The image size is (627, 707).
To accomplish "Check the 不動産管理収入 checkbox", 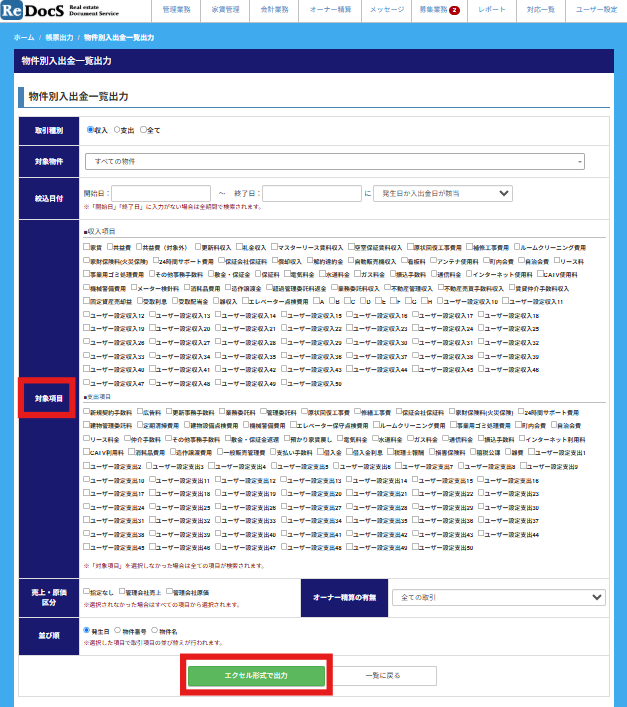I will click(x=387, y=287).
